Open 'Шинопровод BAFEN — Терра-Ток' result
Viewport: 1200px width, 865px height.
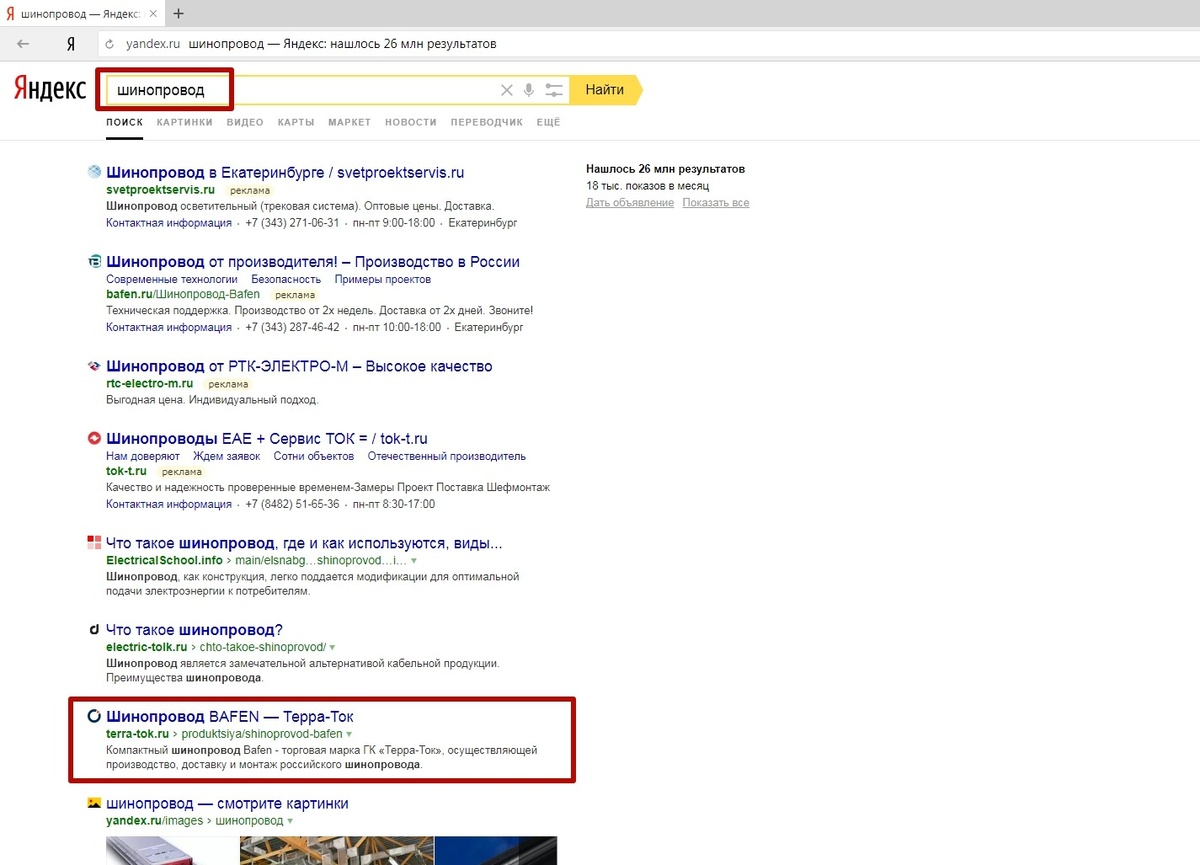pyautogui.click(x=230, y=716)
